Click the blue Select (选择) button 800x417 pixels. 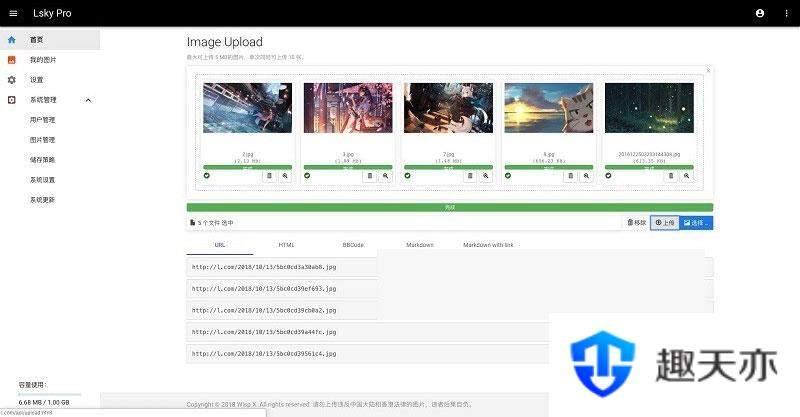point(696,223)
